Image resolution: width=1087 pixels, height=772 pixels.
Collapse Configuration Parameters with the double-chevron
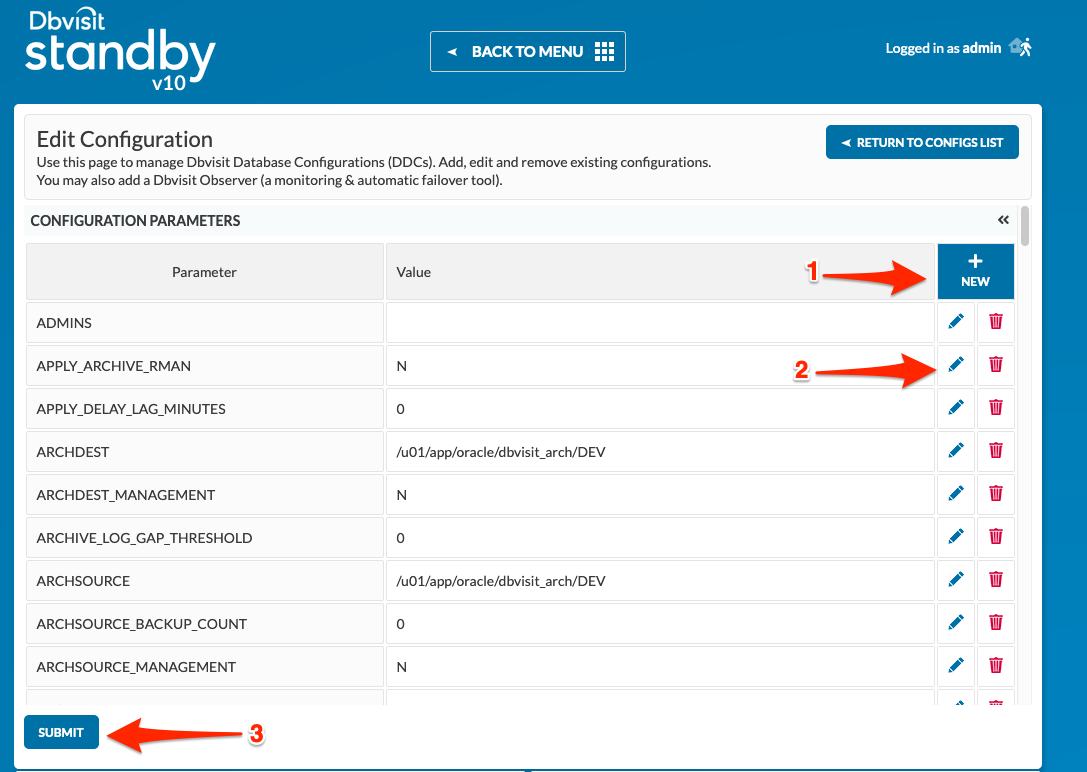point(1003,219)
